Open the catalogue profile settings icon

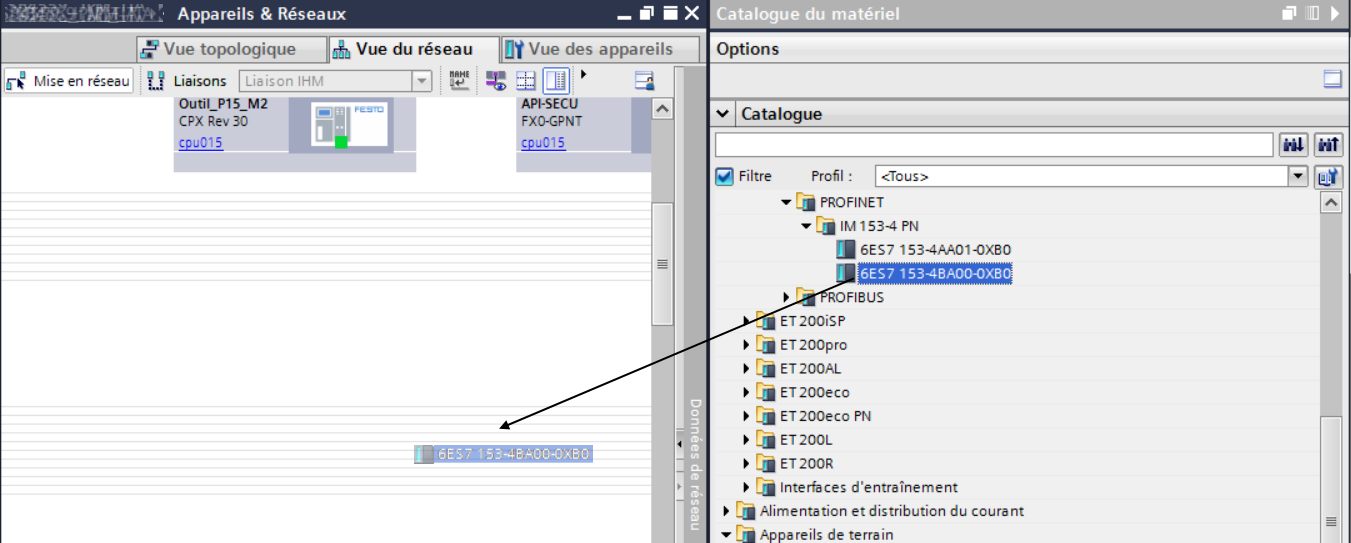pos(1328,177)
